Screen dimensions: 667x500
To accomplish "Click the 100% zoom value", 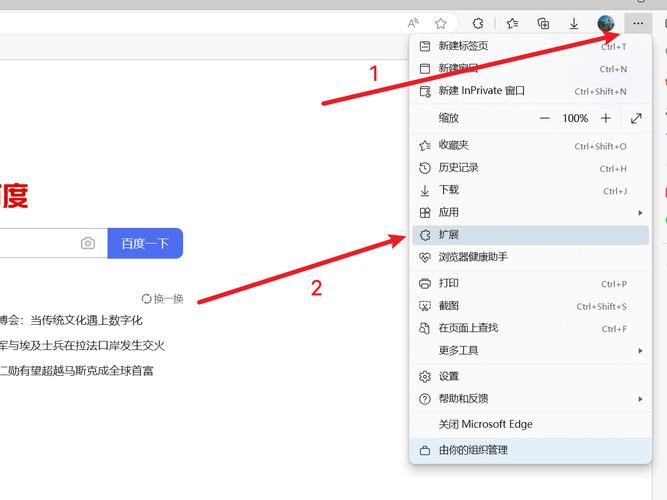I will [x=575, y=118].
